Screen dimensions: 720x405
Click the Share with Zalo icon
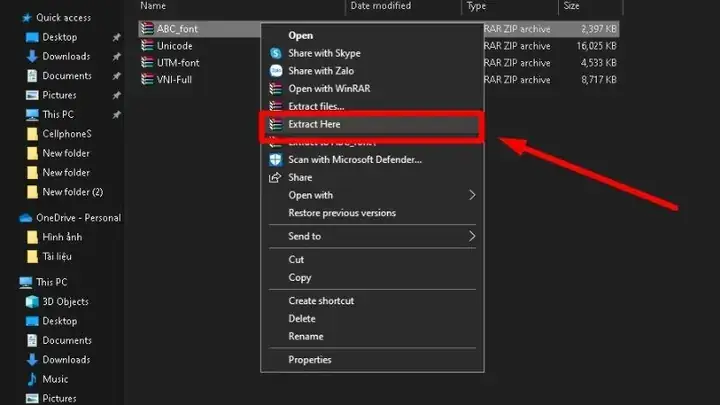point(275,71)
